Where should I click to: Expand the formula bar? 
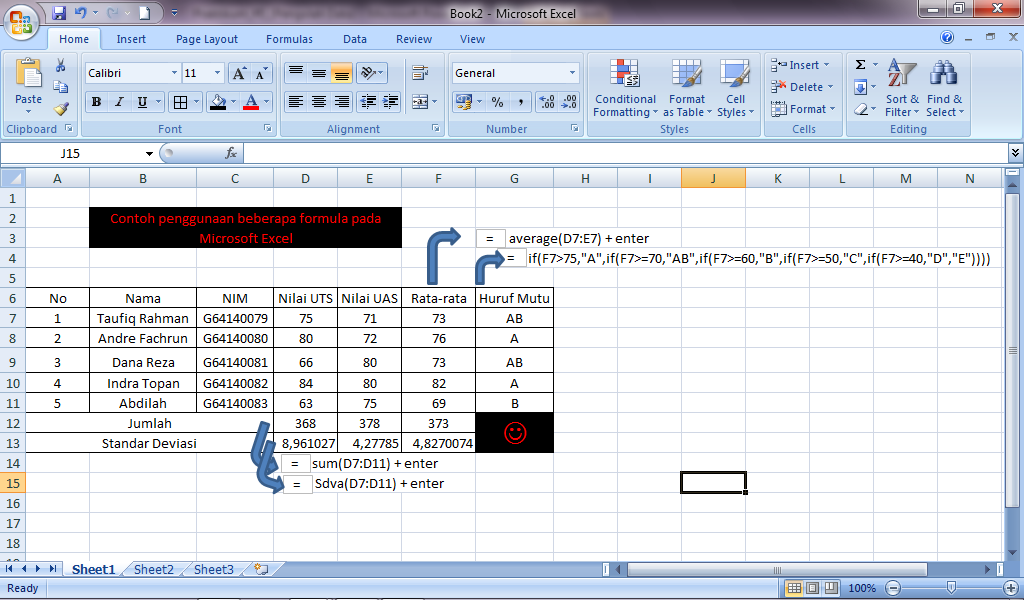click(1015, 153)
